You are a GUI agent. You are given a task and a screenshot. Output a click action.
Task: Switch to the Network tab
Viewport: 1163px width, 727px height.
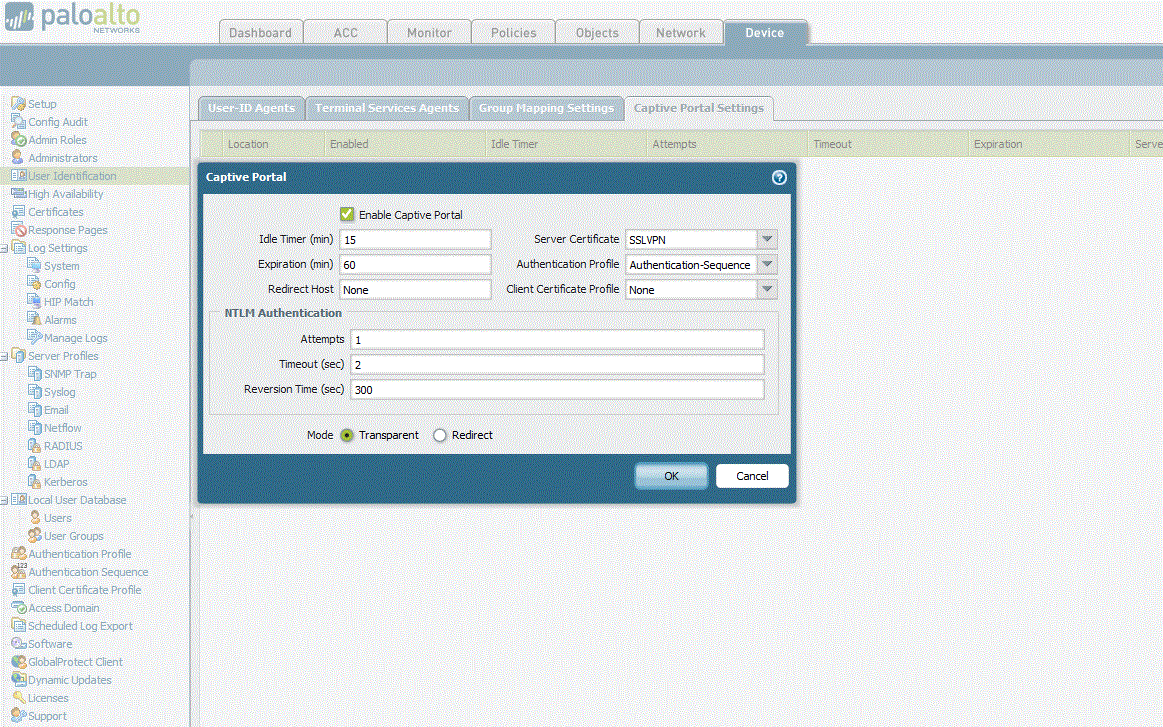coord(681,32)
